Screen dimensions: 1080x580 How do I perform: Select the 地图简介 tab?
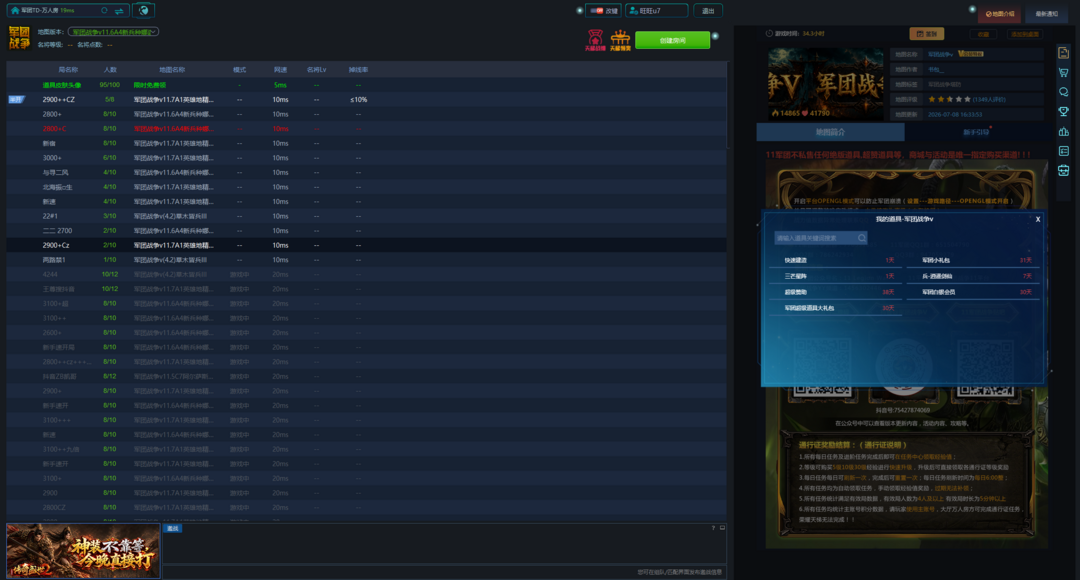point(830,132)
